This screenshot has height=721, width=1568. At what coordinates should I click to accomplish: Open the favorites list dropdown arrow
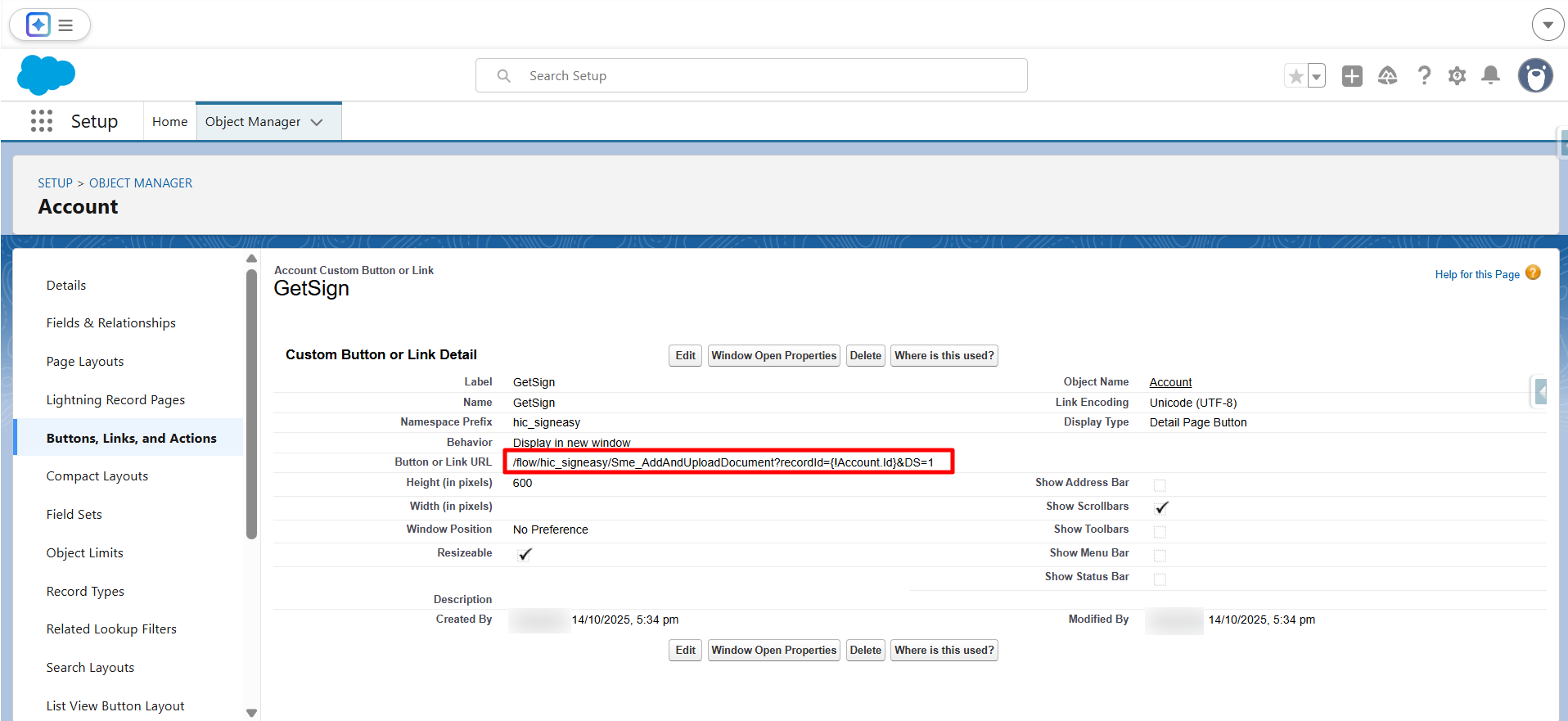1317,76
